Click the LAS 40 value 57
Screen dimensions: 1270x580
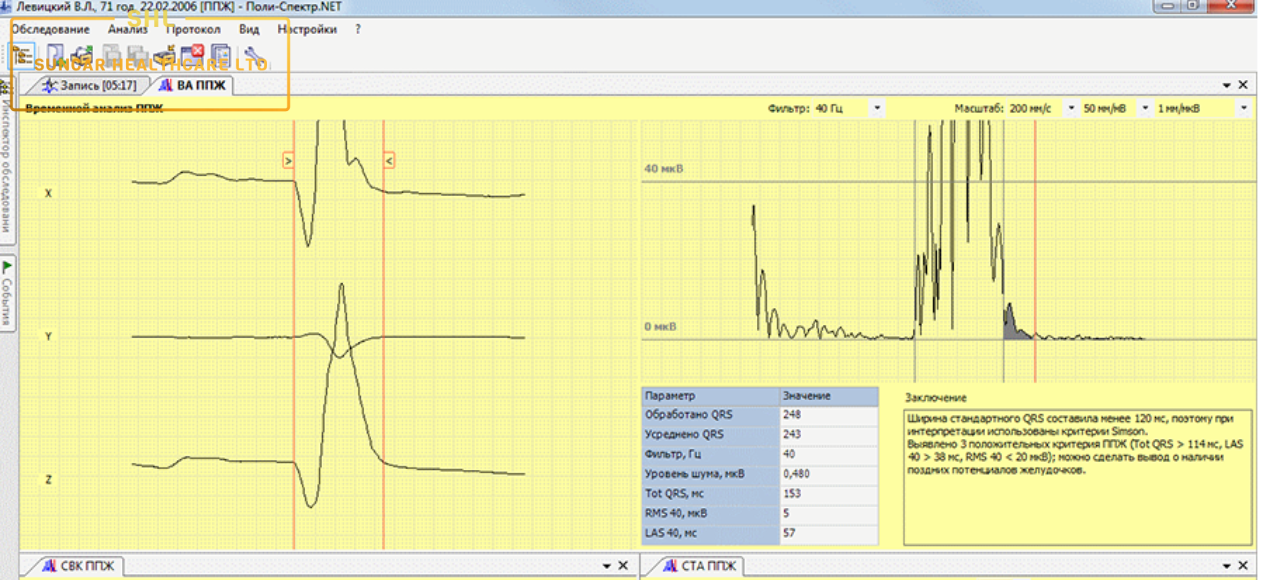pyautogui.click(x=828, y=533)
